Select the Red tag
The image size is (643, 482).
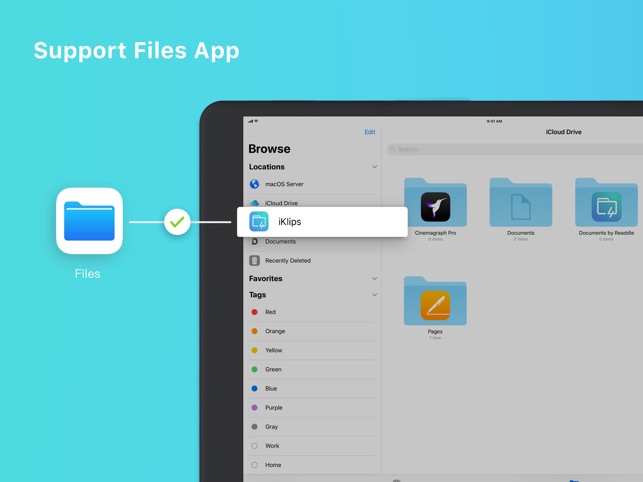[x=312, y=312]
